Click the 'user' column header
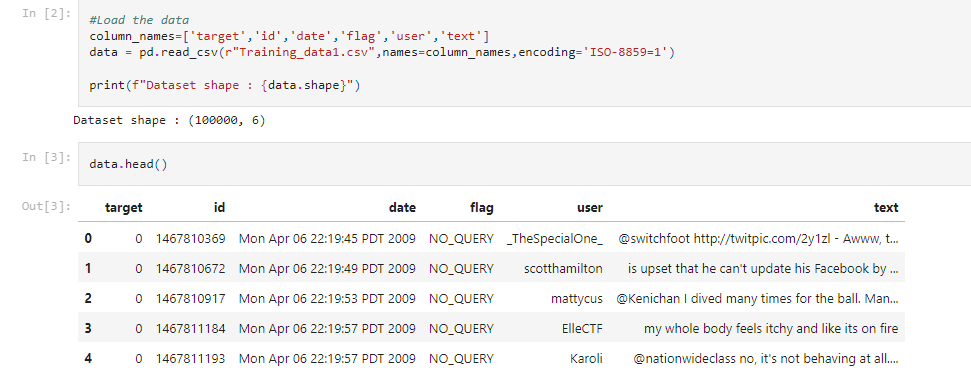This screenshot has height=391, width=971. click(590, 208)
